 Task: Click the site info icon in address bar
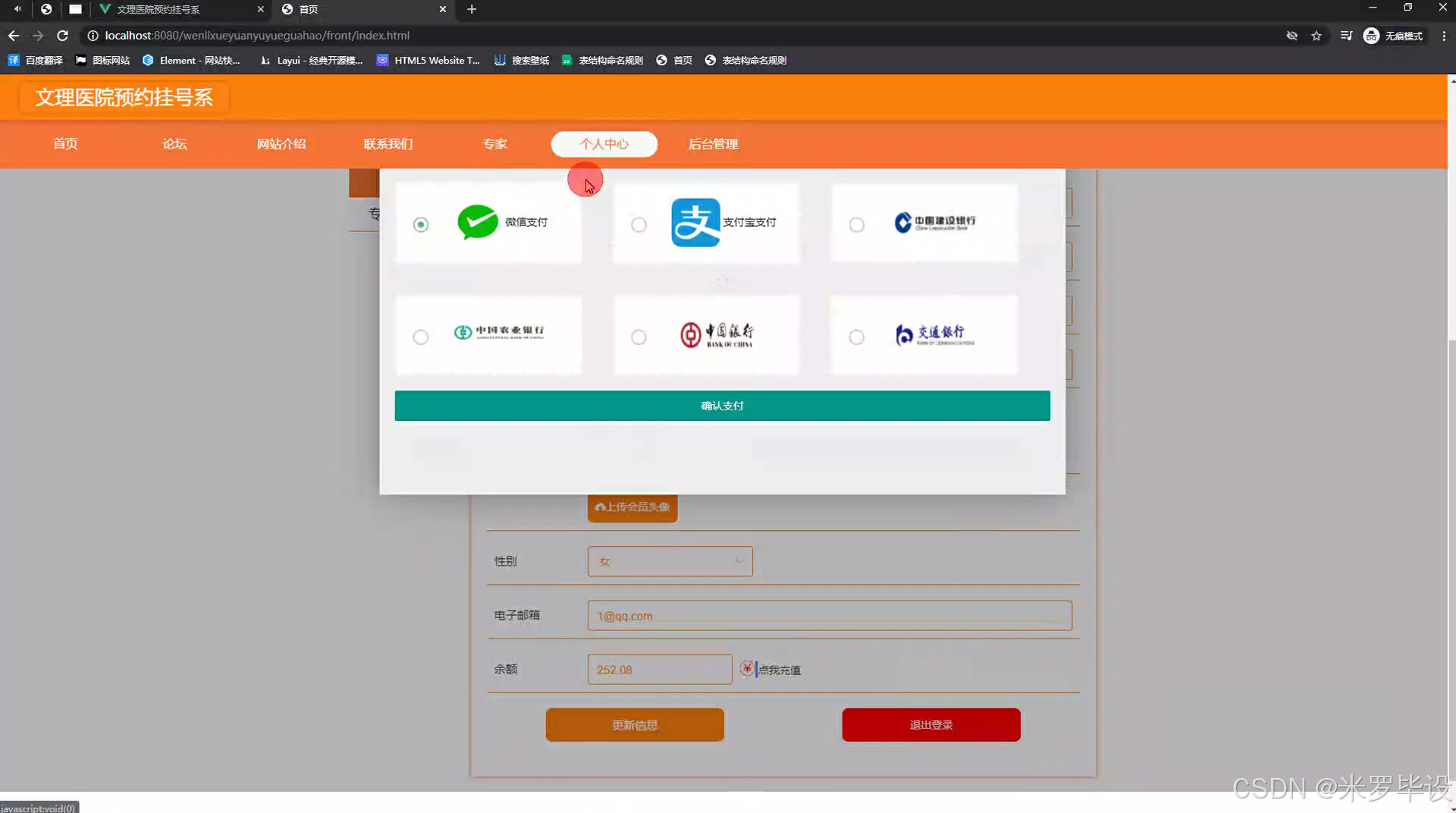(93, 36)
